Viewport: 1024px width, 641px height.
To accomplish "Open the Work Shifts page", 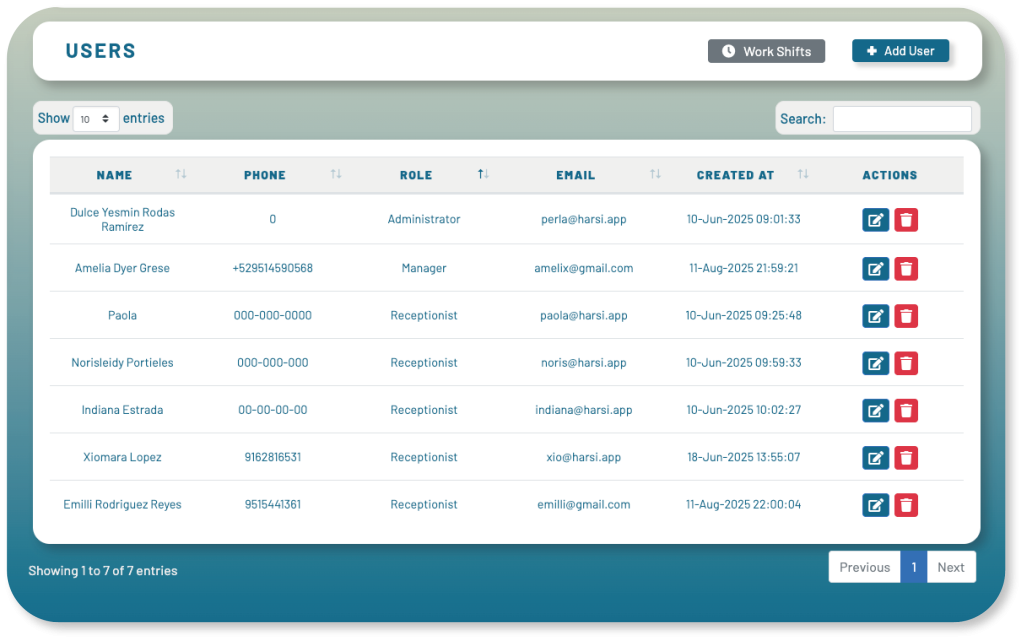I will (x=766, y=51).
